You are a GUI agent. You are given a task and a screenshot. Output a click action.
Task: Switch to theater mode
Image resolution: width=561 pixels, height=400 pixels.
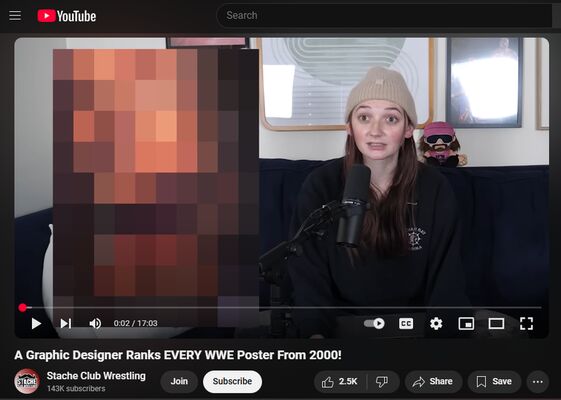coord(496,323)
